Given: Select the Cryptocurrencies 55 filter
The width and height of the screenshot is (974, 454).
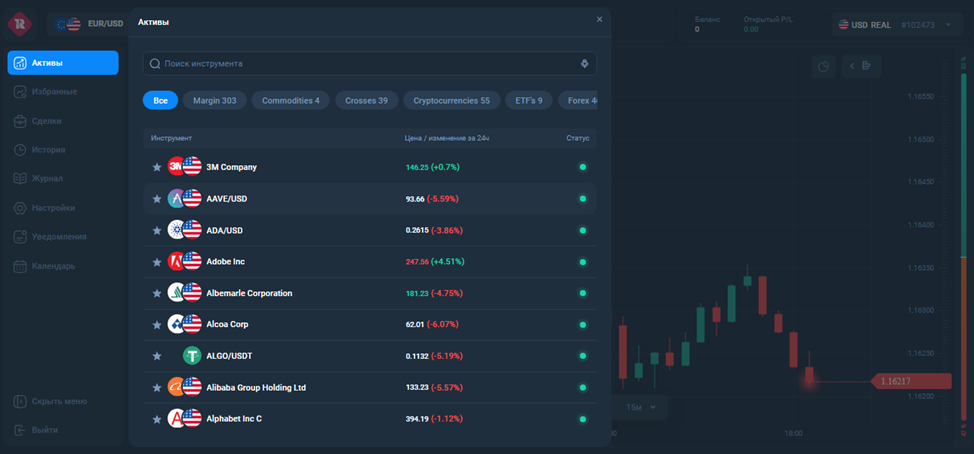Looking at the screenshot, I should pyautogui.click(x=452, y=100).
